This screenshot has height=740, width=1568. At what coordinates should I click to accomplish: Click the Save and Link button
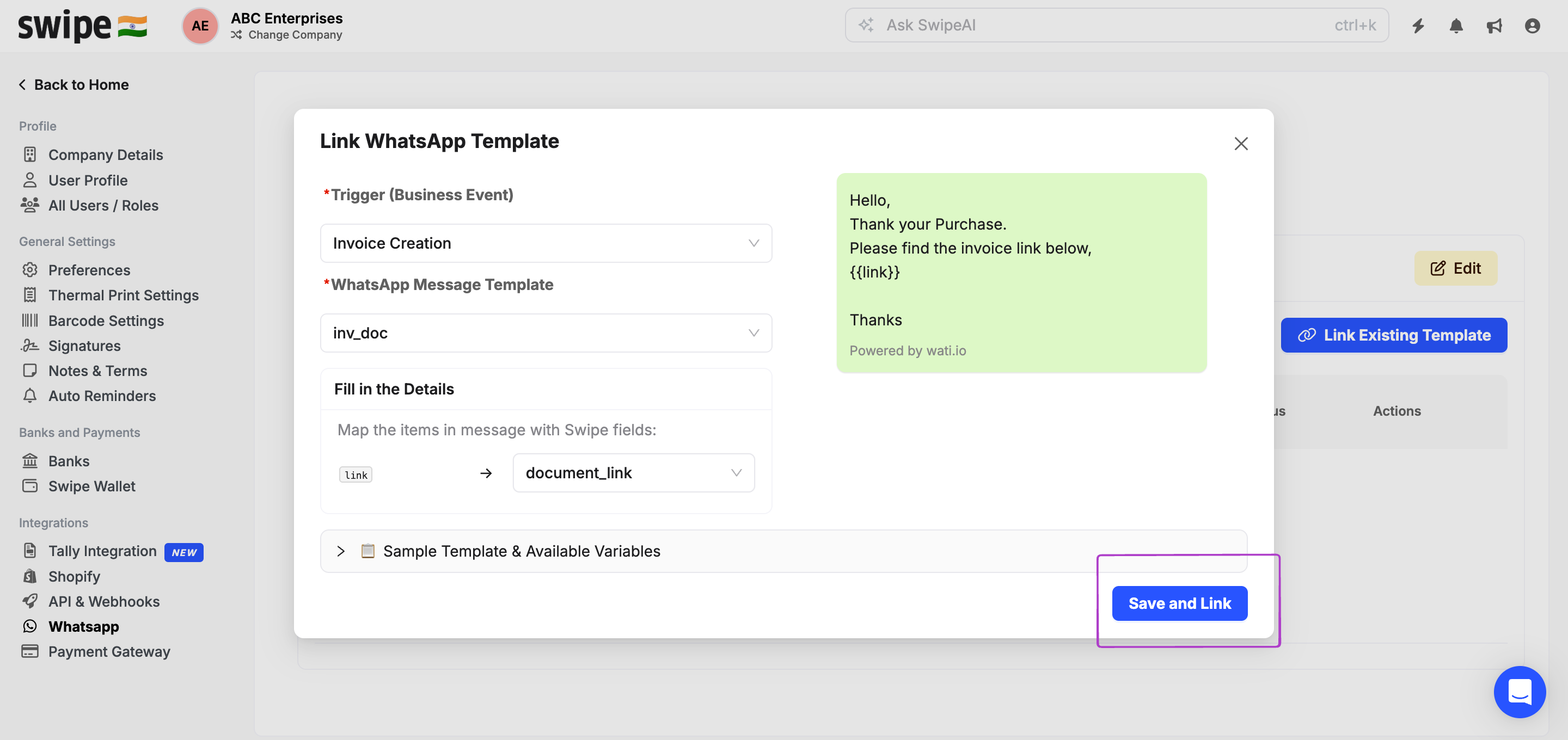click(x=1179, y=603)
